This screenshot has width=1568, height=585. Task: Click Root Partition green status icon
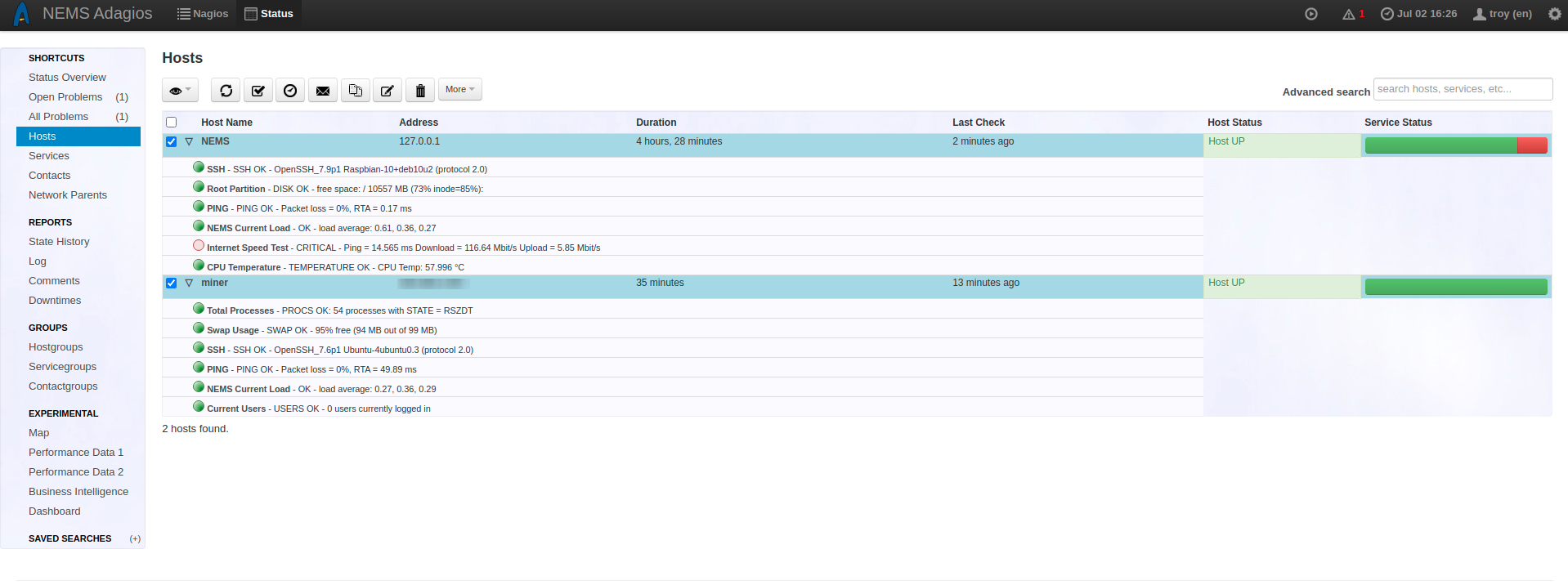(x=199, y=186)
